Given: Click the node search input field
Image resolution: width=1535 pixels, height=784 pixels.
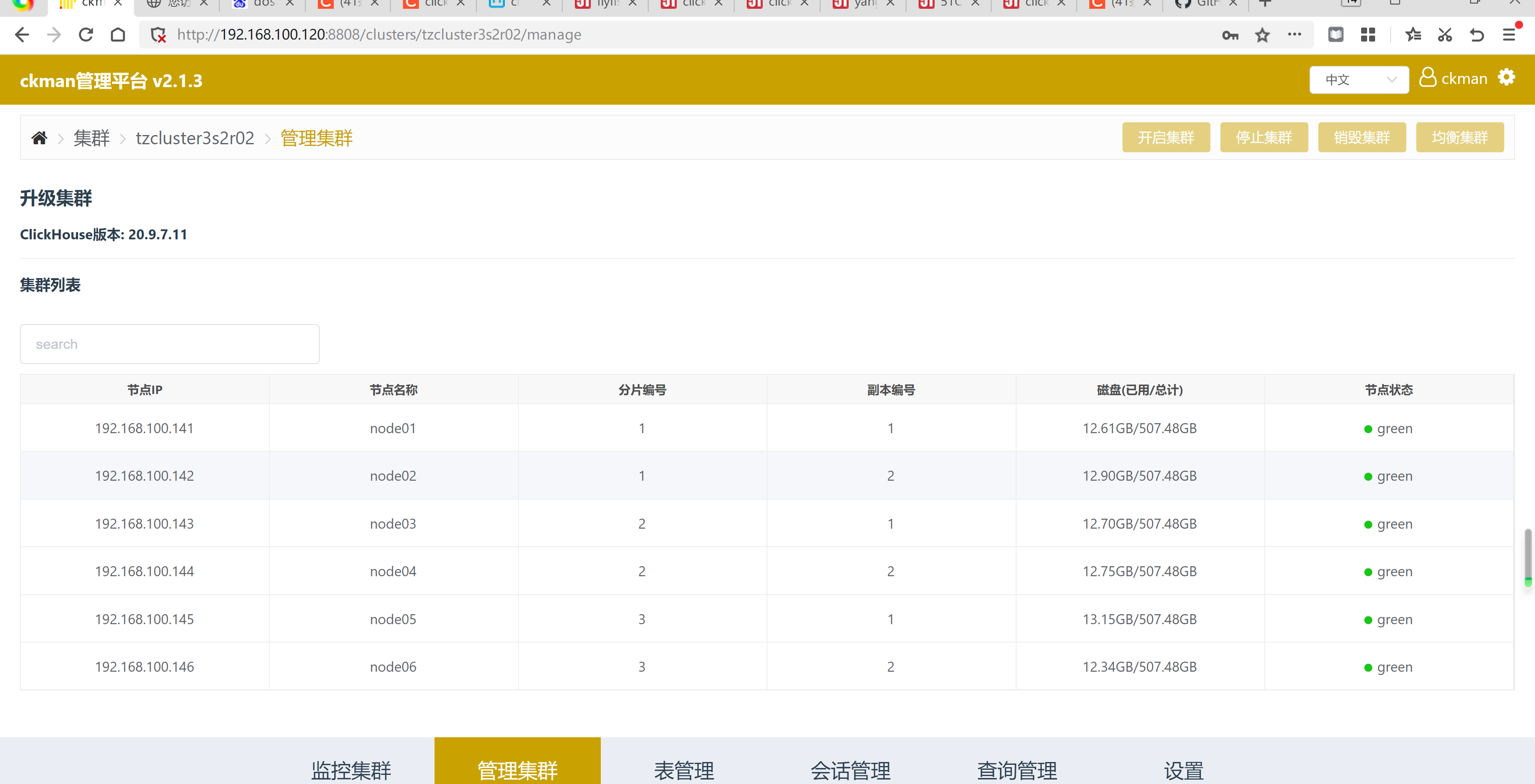Looking at the screenshot, I should click(x=170, y=344).
